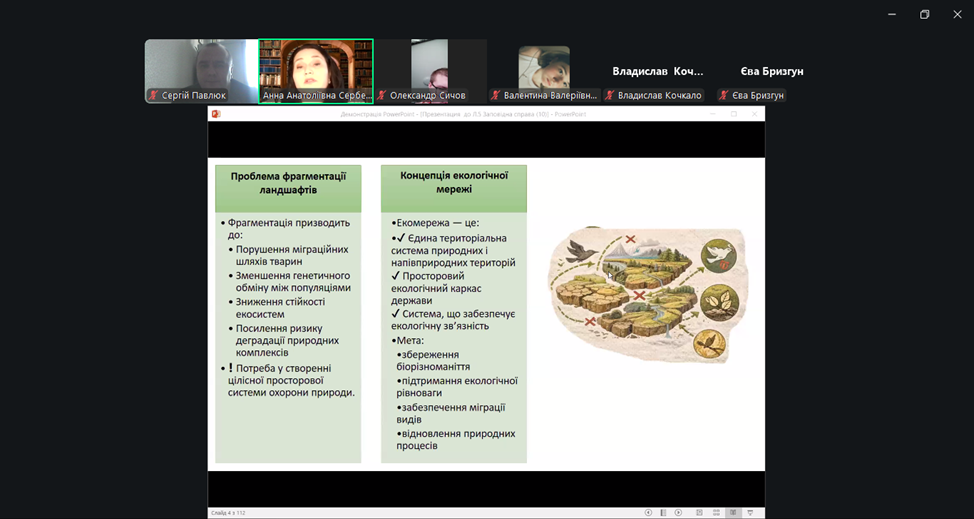974x519 pixels.
Task: Click the "Слайд 4 з 112" status text
Action: [229, 513]
